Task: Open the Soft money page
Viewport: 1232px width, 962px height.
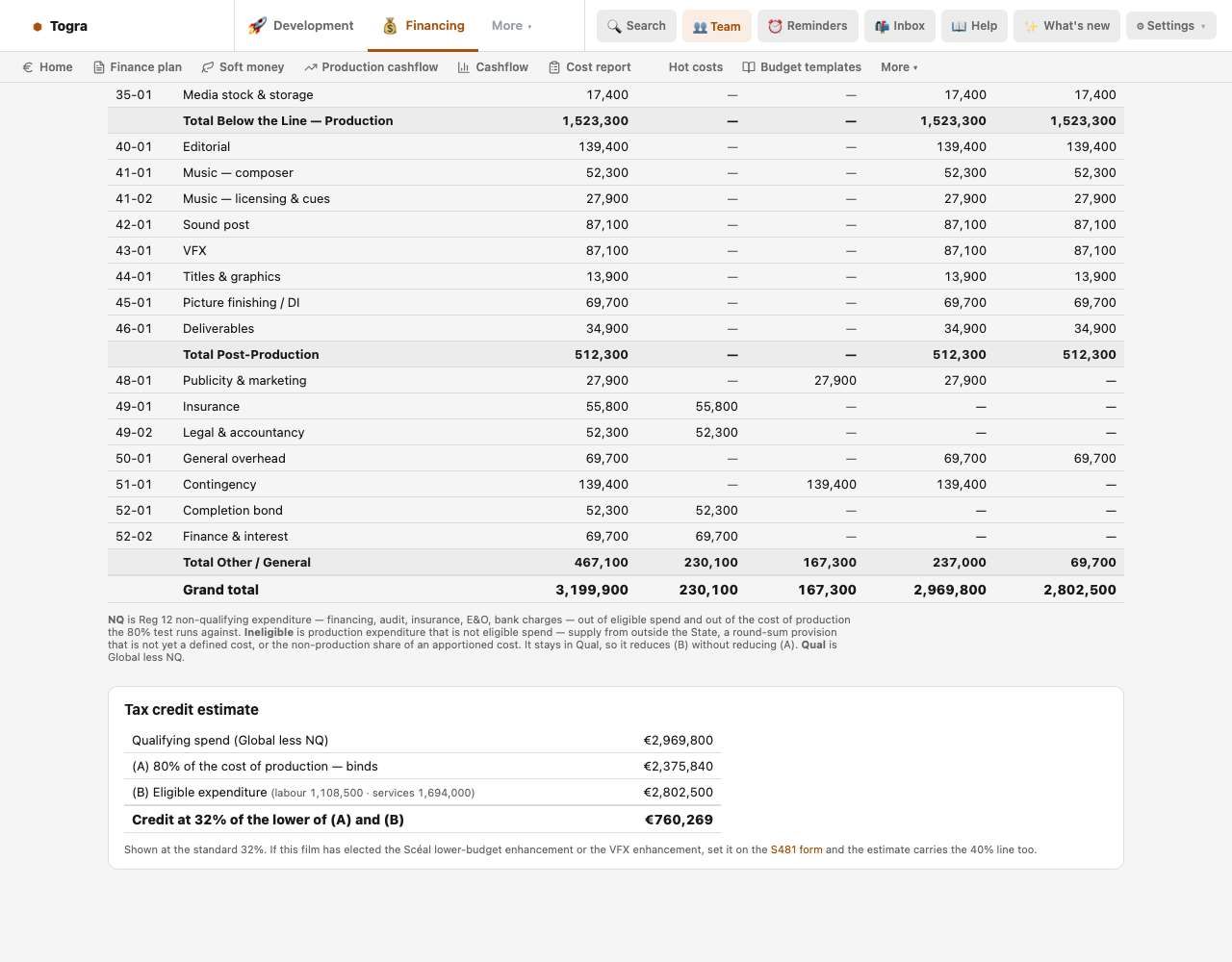Action: coord(244,67)
